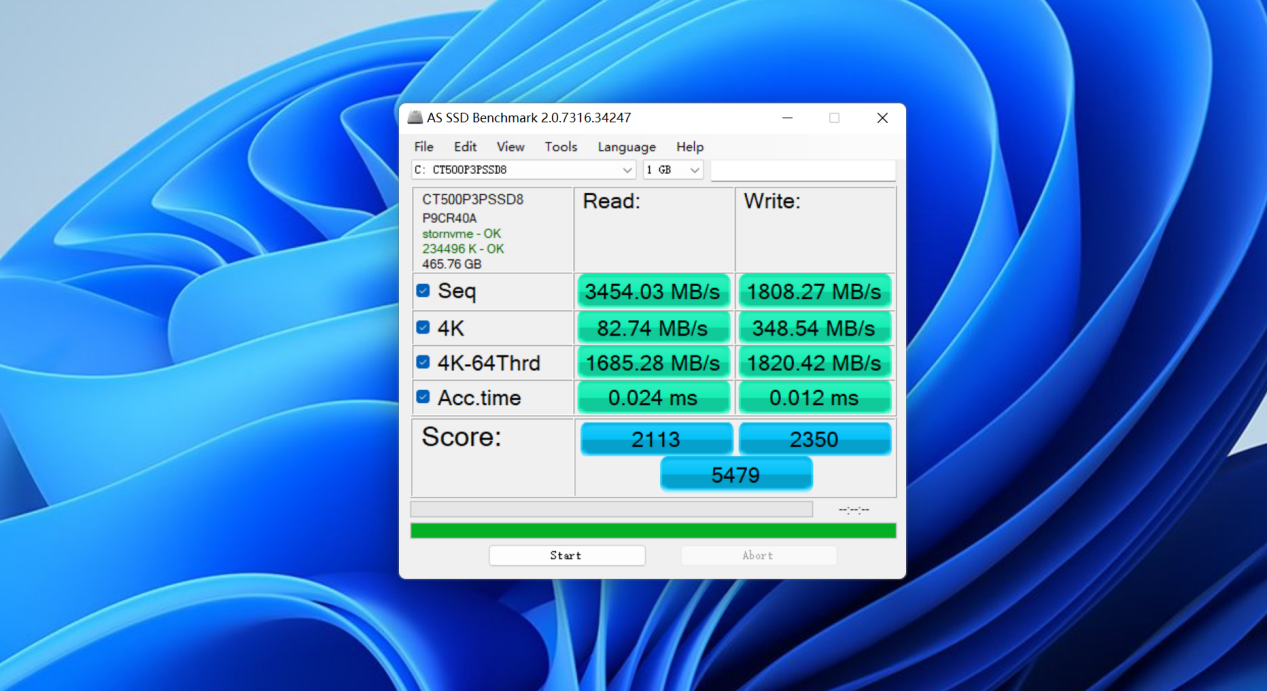Click the Seq write result 1808.27 MB/s

[814, 292]
